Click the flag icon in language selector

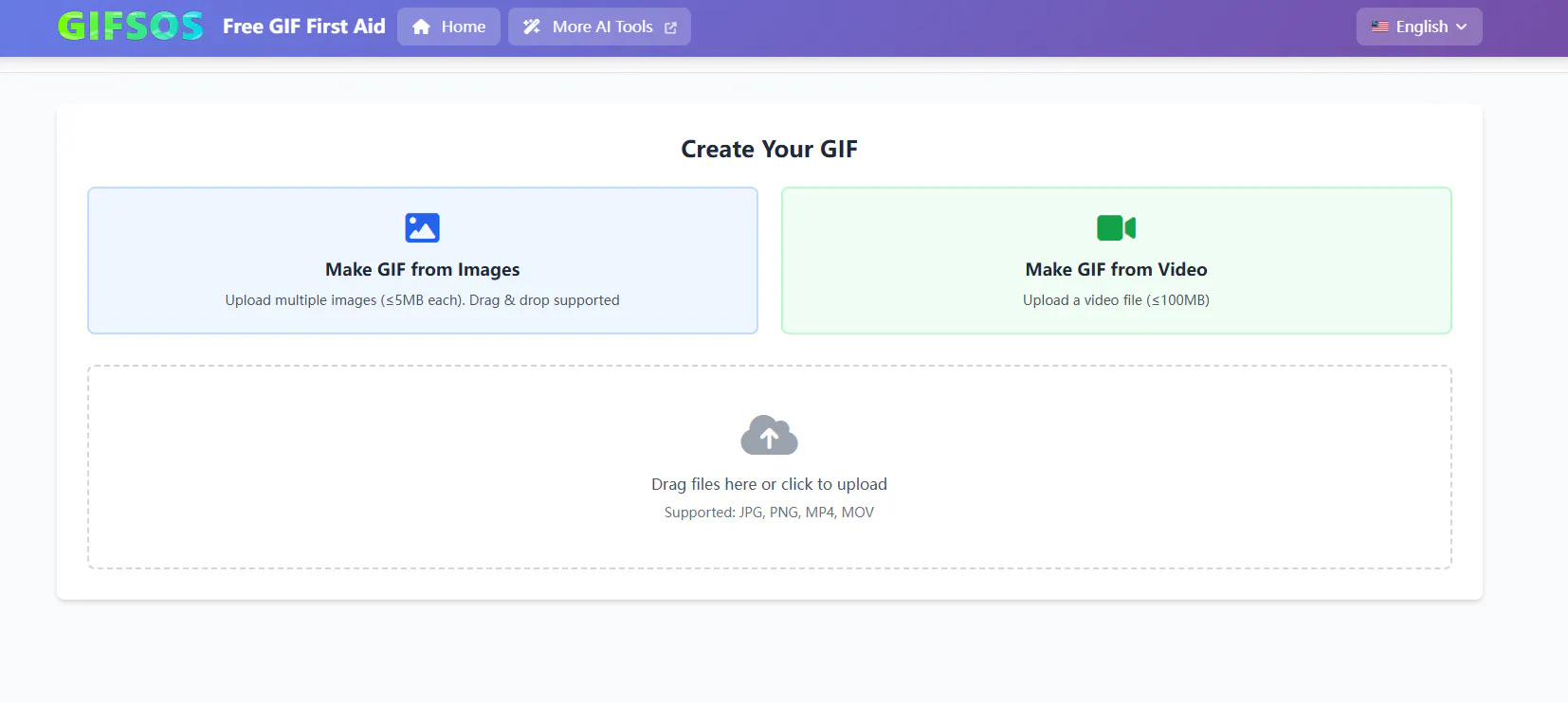click(1380, 27)
